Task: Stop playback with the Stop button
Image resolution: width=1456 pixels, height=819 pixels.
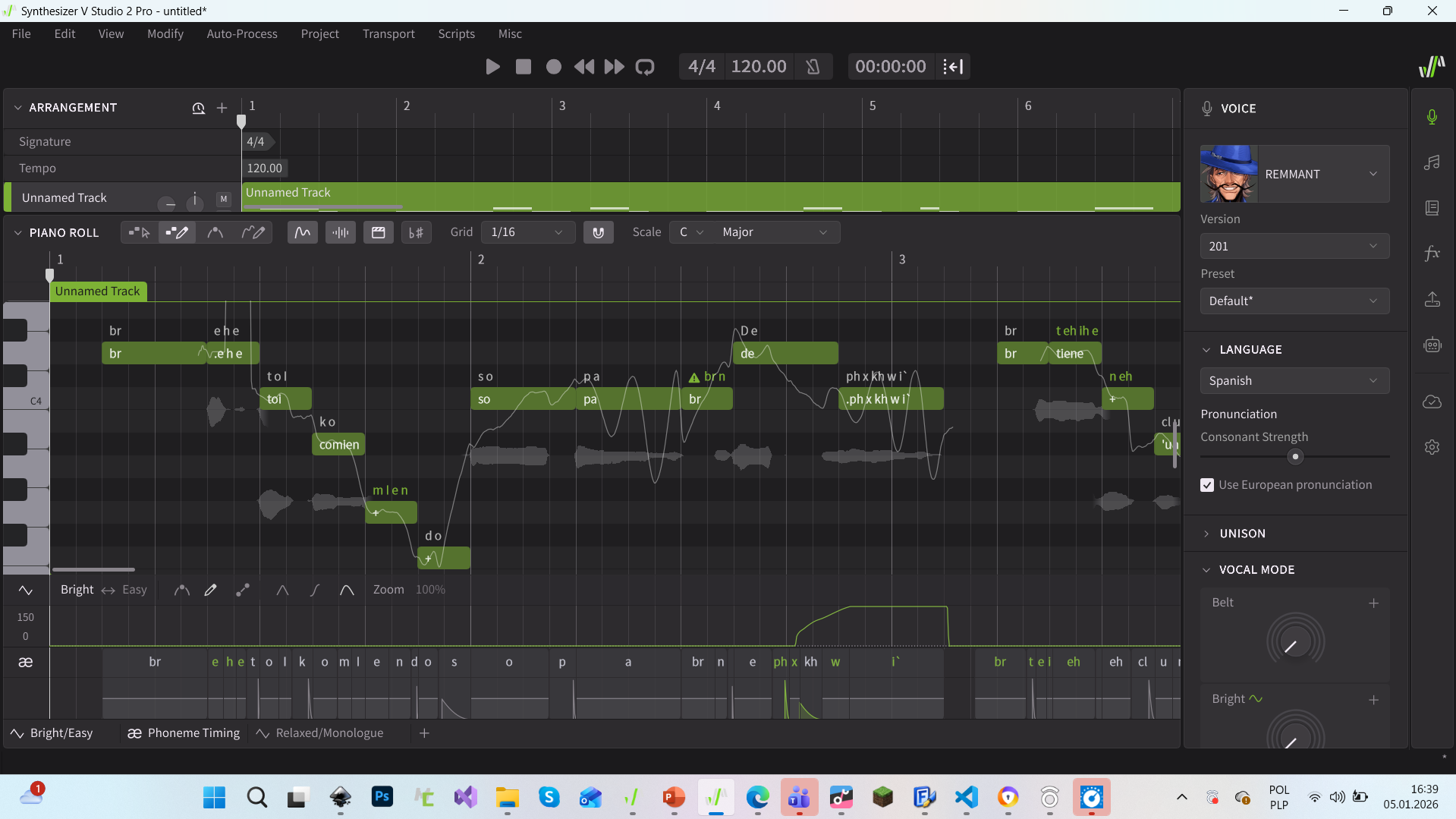Action: coord(524,67)
